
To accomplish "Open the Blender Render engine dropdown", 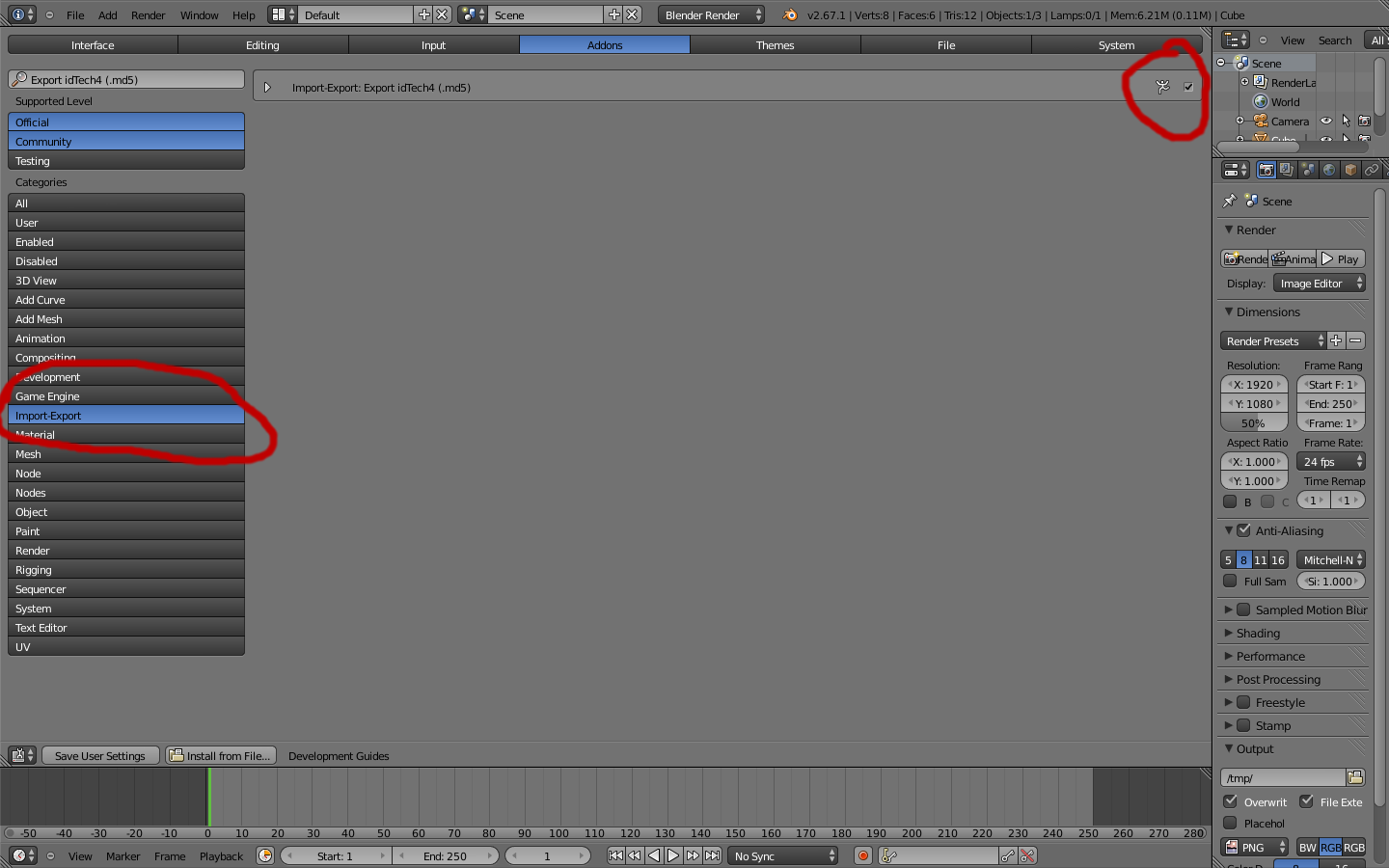I will click(x=712, y=14).
